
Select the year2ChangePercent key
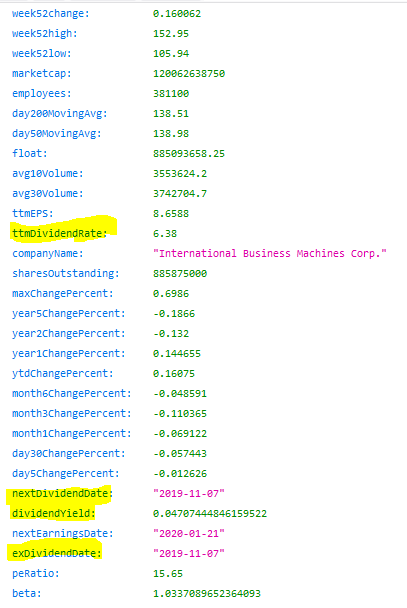(x=69, y=333)
